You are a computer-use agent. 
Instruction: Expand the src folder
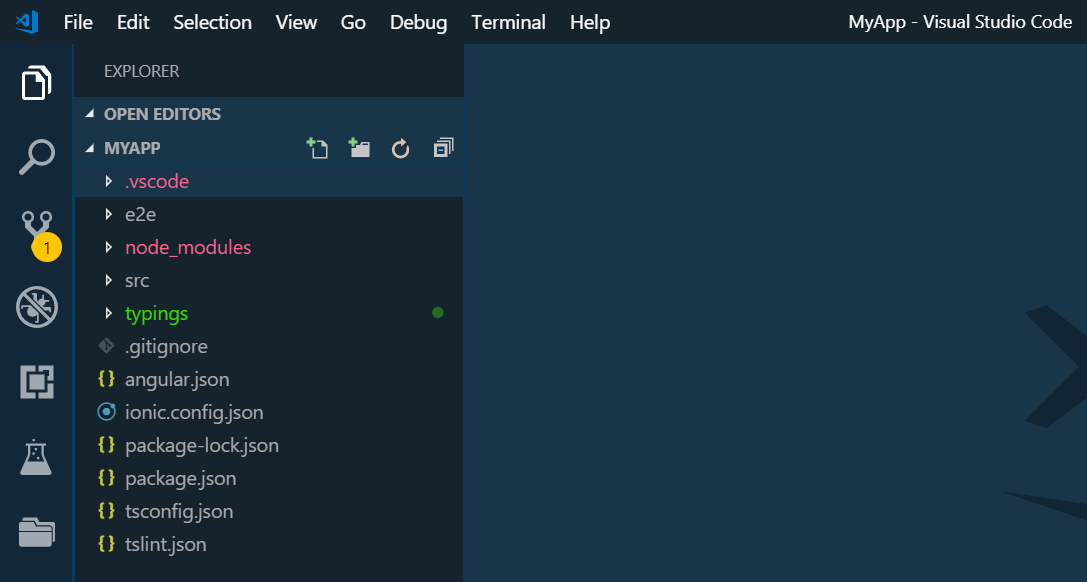[137, 281]
